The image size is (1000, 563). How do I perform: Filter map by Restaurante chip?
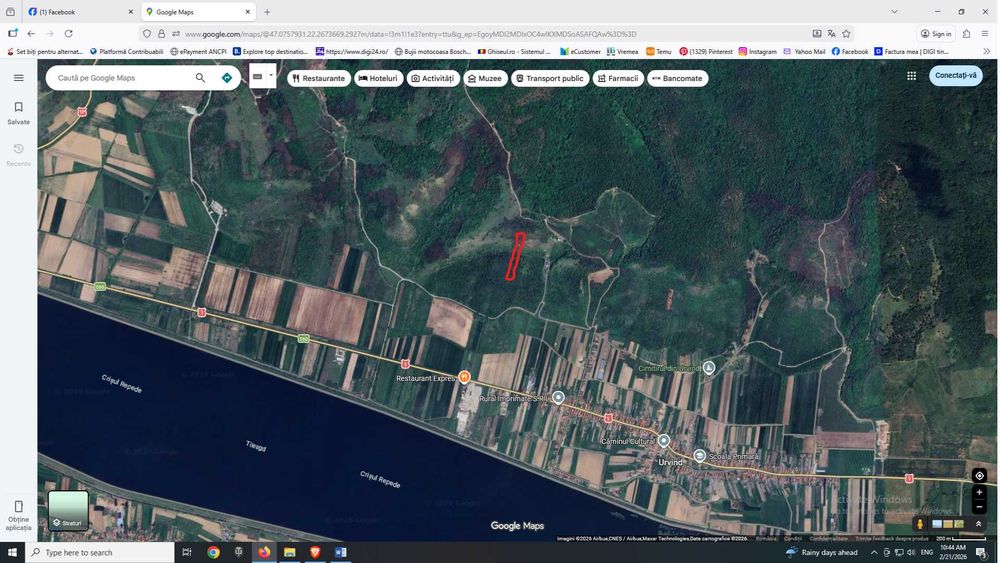318,78
